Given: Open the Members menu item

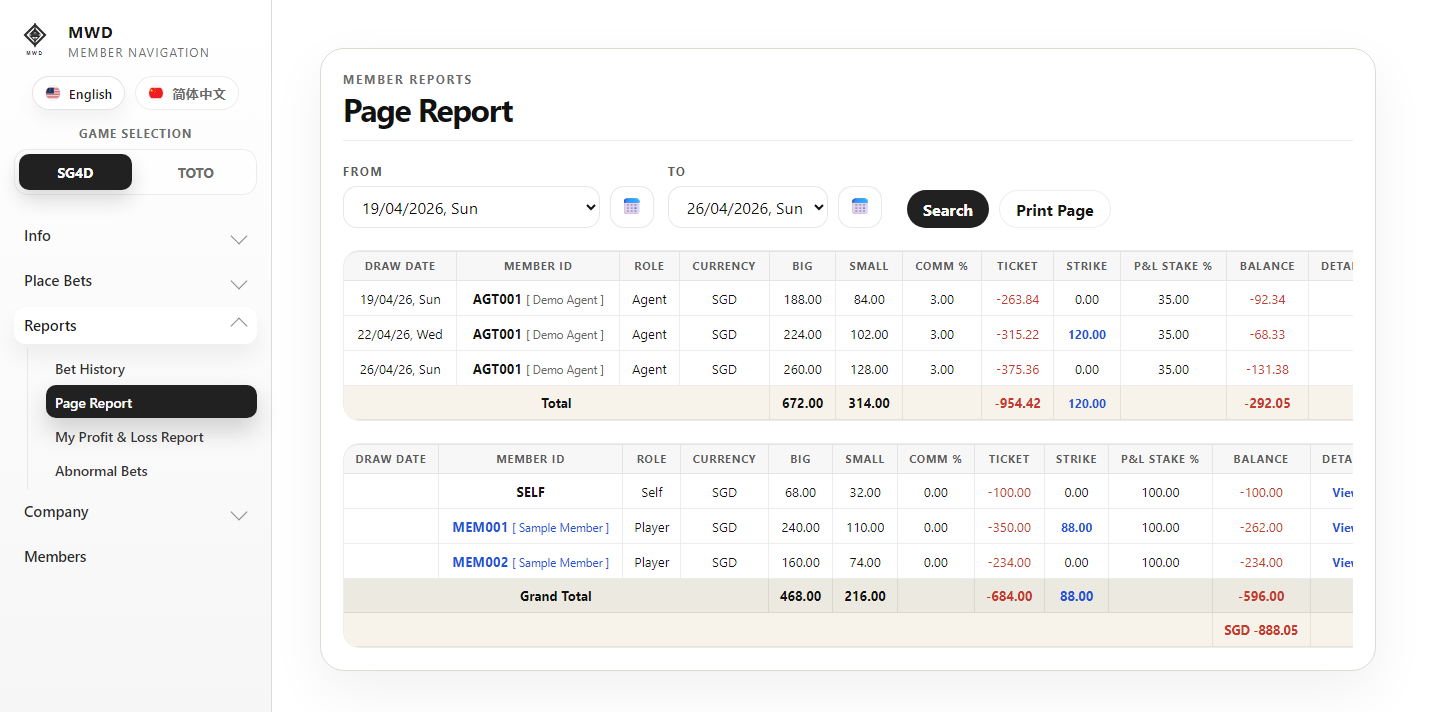Looking at the screenshot, I should click(135, 557).
